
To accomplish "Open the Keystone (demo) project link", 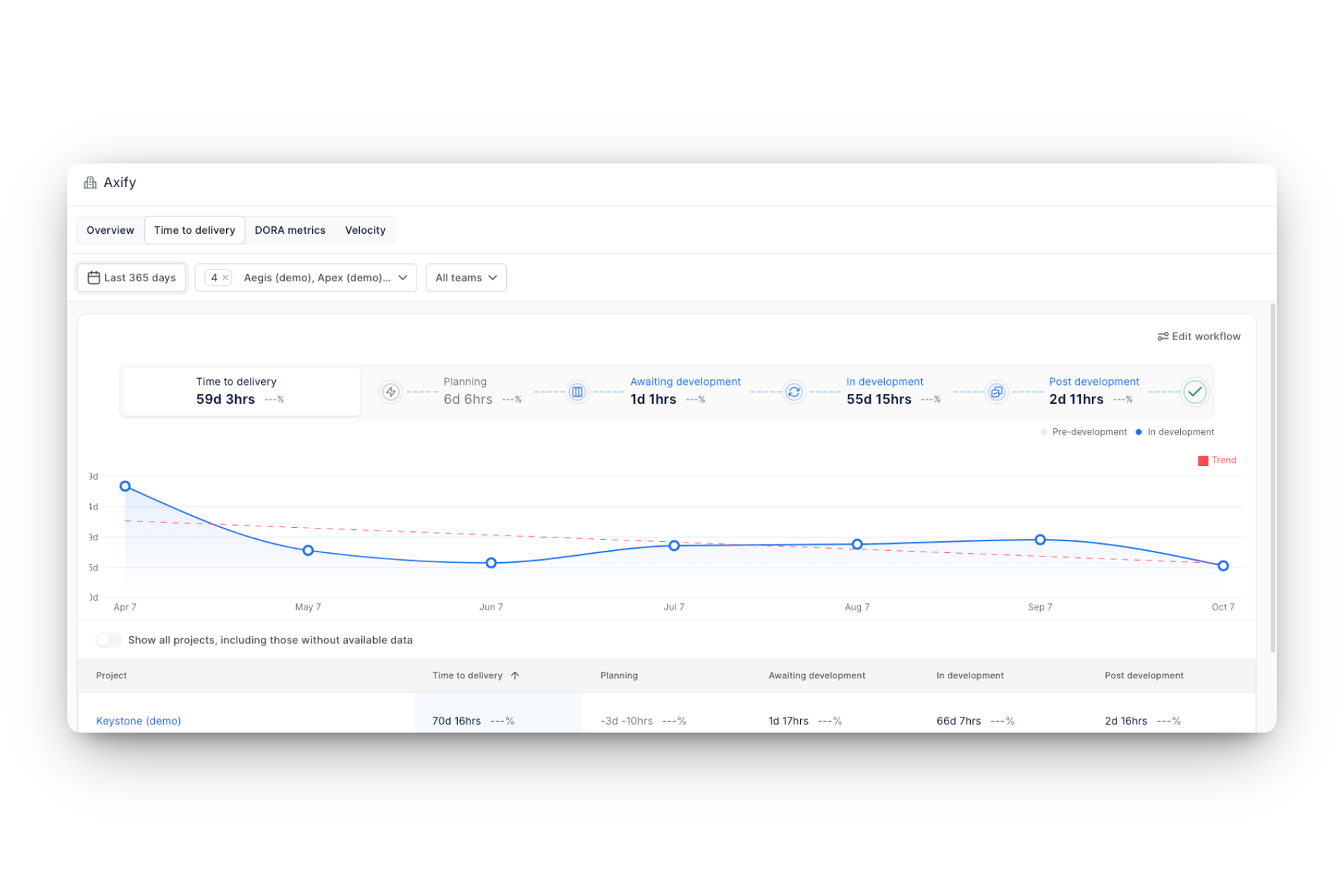I will [138, 720].
